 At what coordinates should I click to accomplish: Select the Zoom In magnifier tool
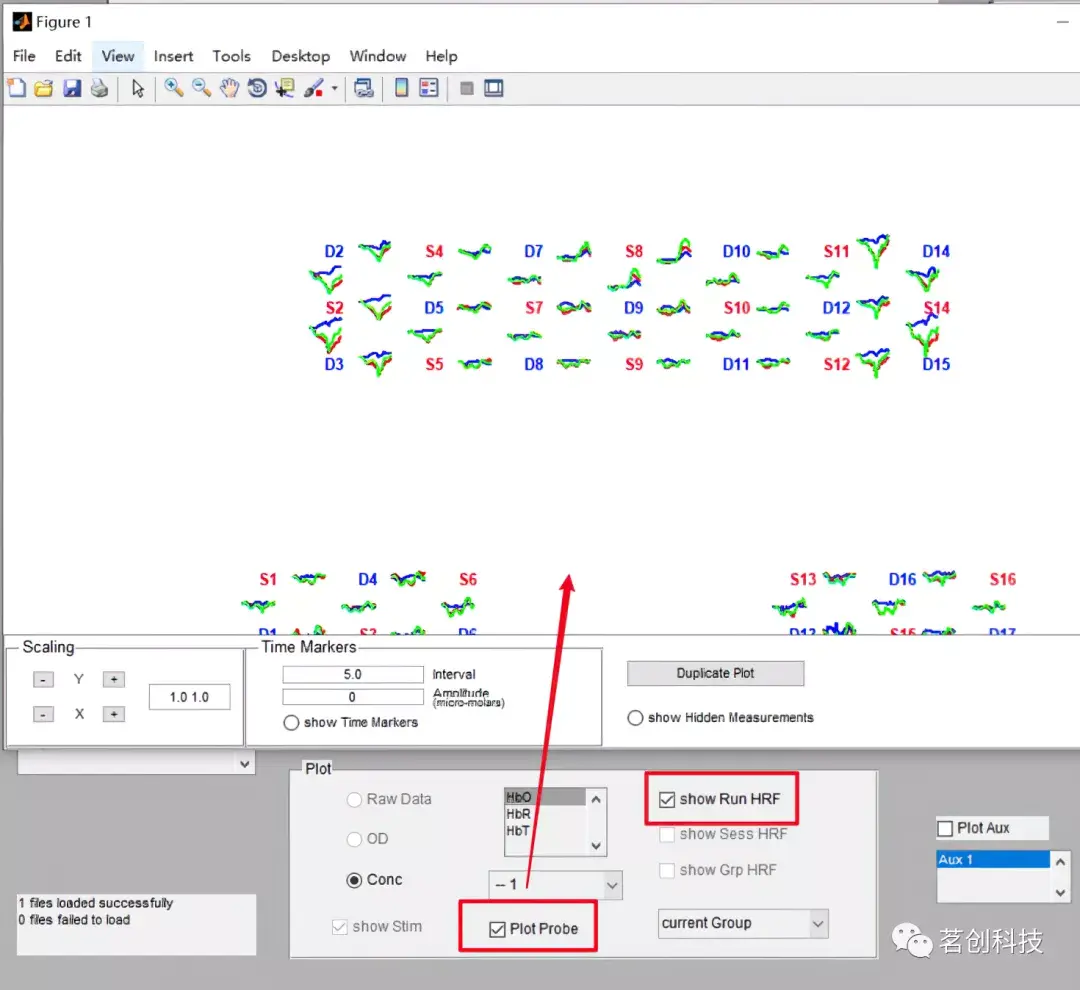point(174,88)
